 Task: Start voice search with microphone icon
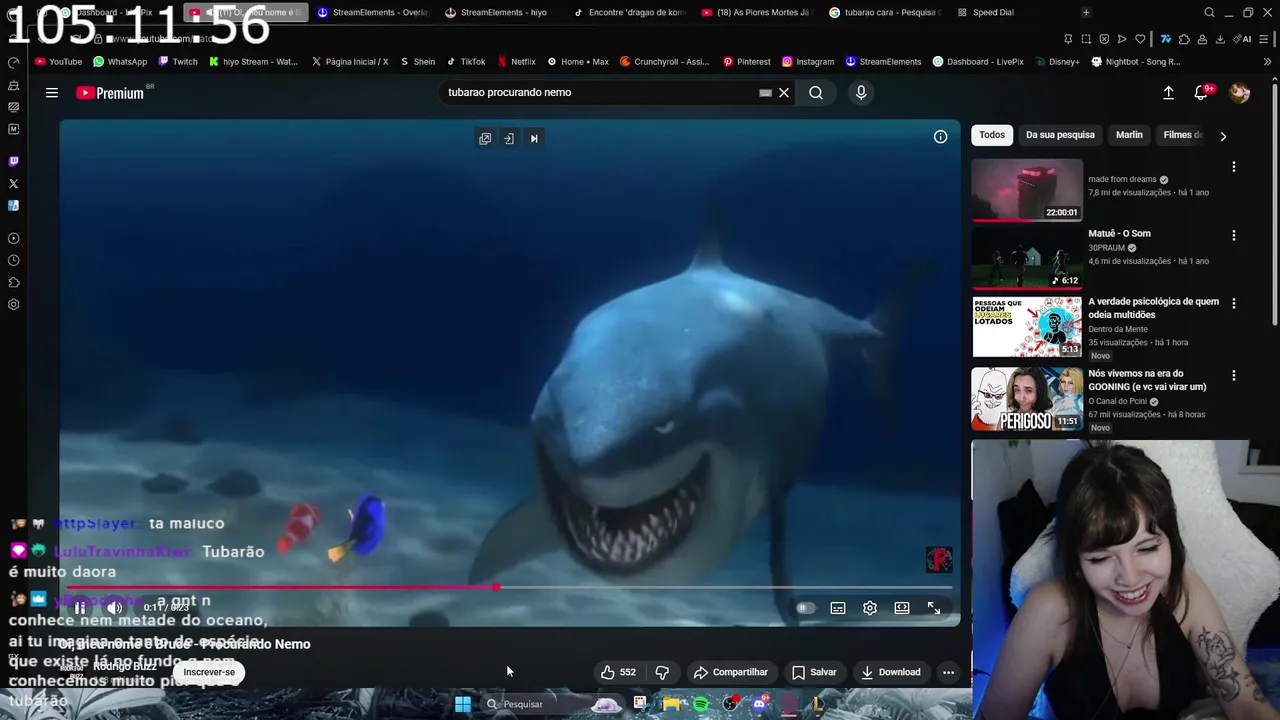pyautogui.click(x=861, y=93)
